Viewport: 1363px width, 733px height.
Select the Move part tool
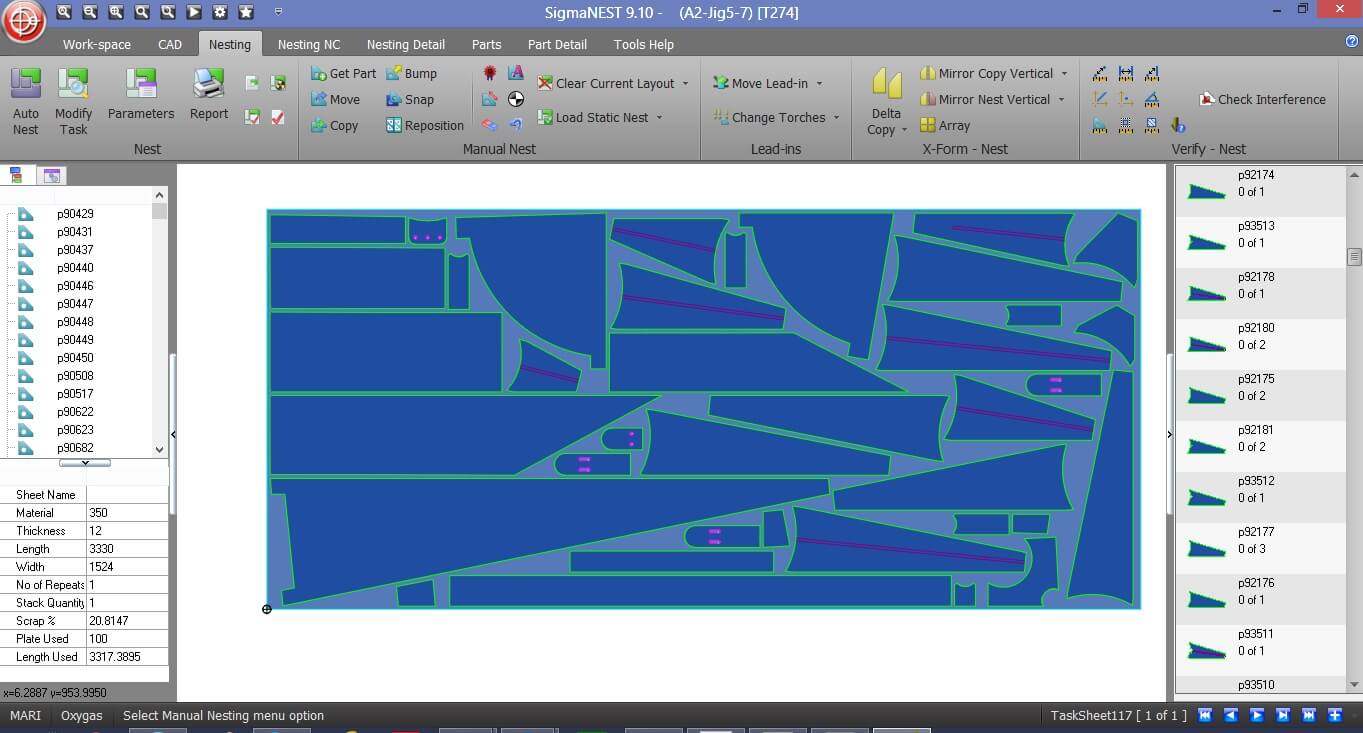tap(335, 99)
